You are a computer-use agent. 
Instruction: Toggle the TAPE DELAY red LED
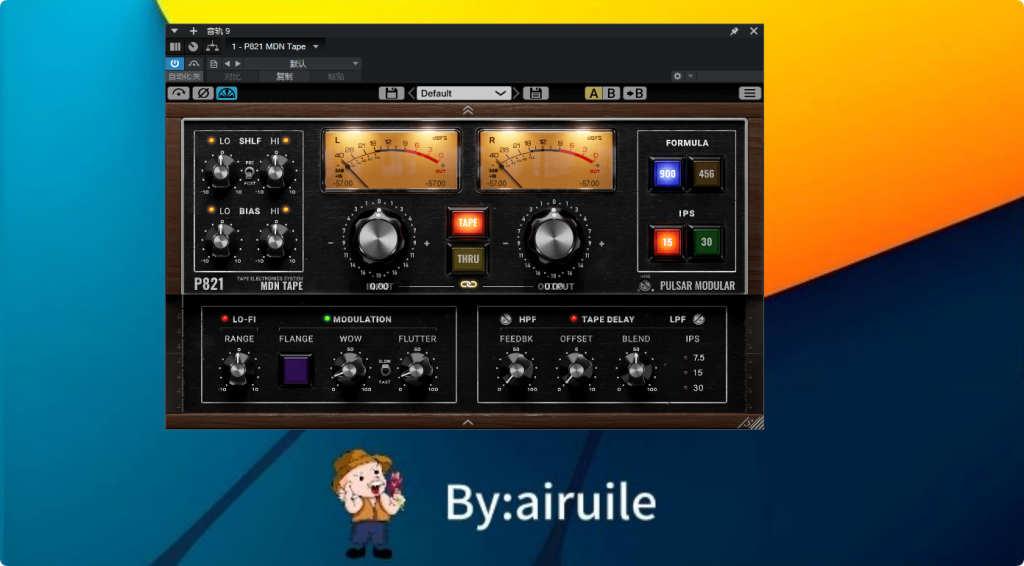tap(574, 319)
